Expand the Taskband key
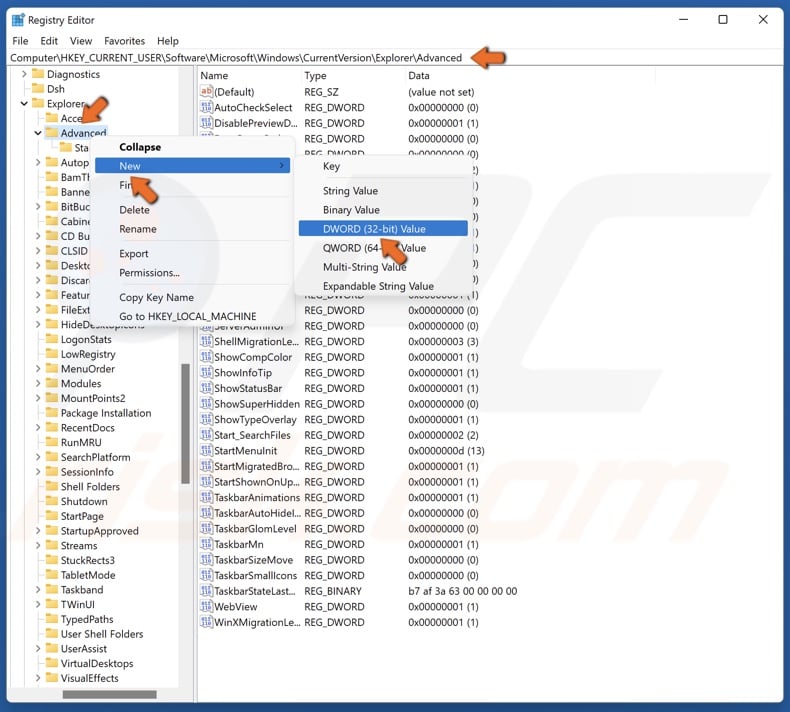This screenshot has height=712, width=790. tap(38, 590)
